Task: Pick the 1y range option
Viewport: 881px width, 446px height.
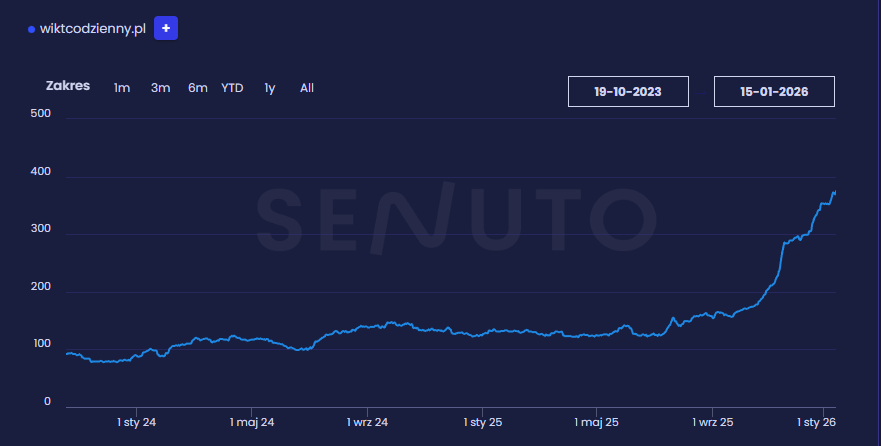Action: pos(270,88)
